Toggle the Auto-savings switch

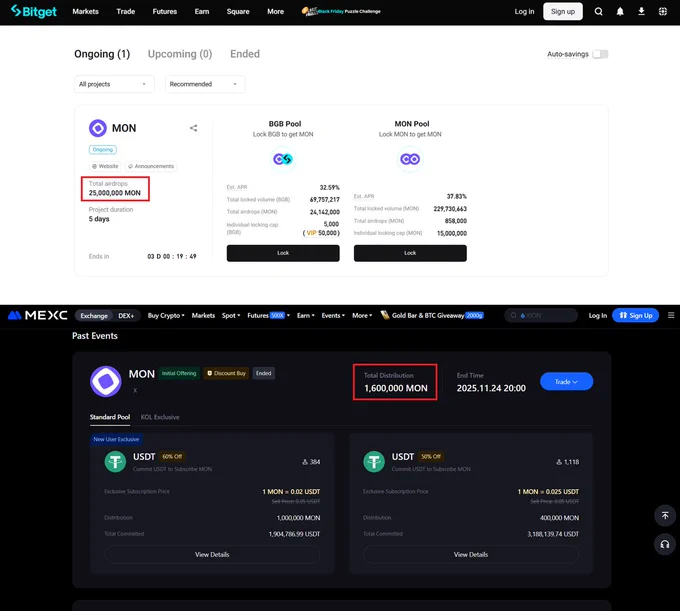tap(600, 54)
